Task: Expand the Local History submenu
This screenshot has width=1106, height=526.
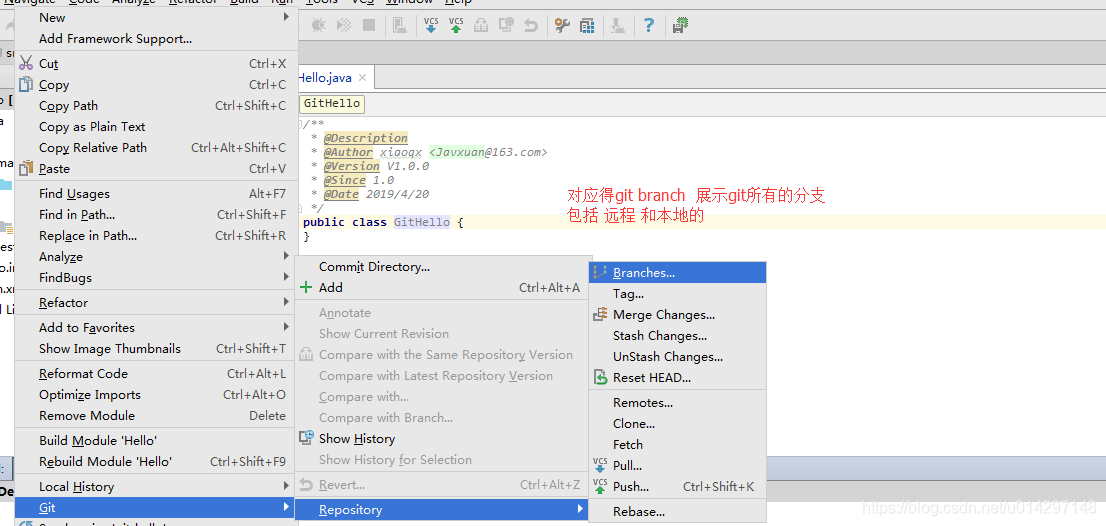Action: tap(286, 486)
